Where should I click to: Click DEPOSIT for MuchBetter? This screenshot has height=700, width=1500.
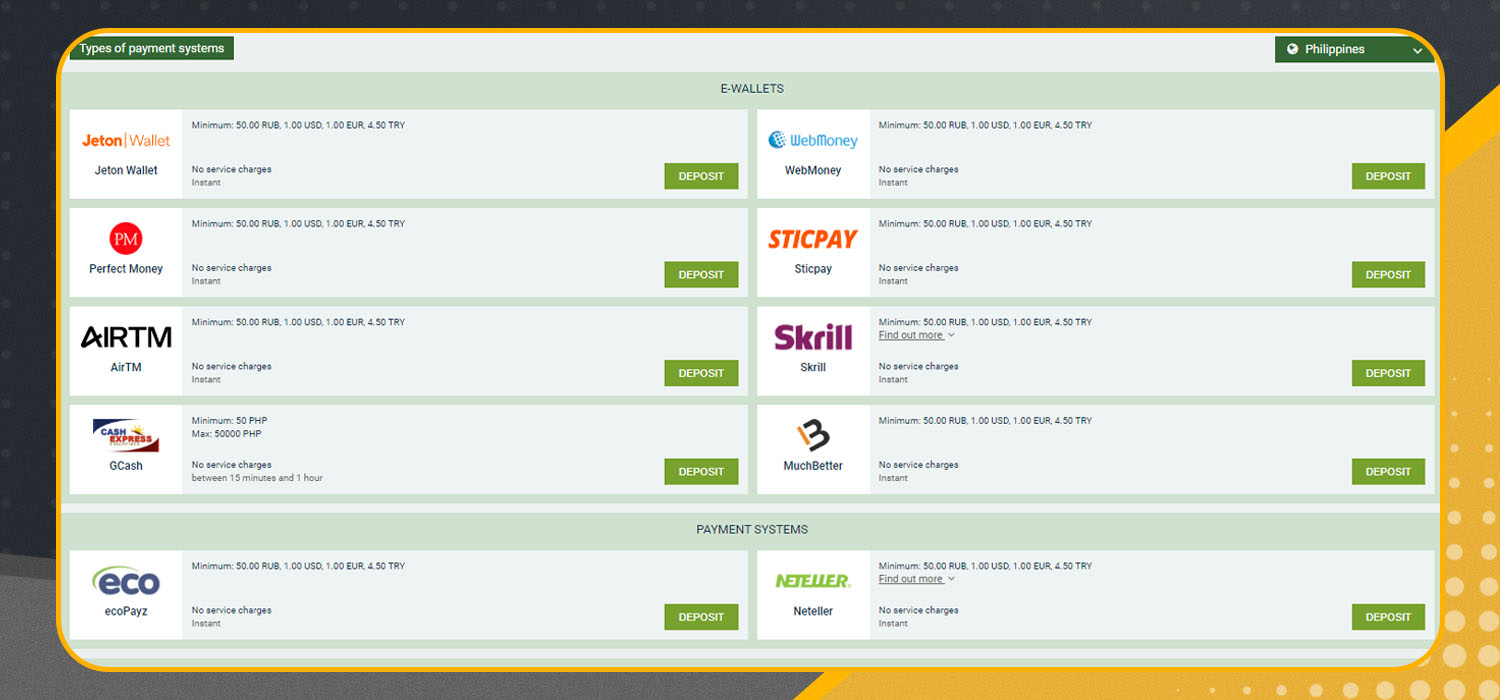1388,471
